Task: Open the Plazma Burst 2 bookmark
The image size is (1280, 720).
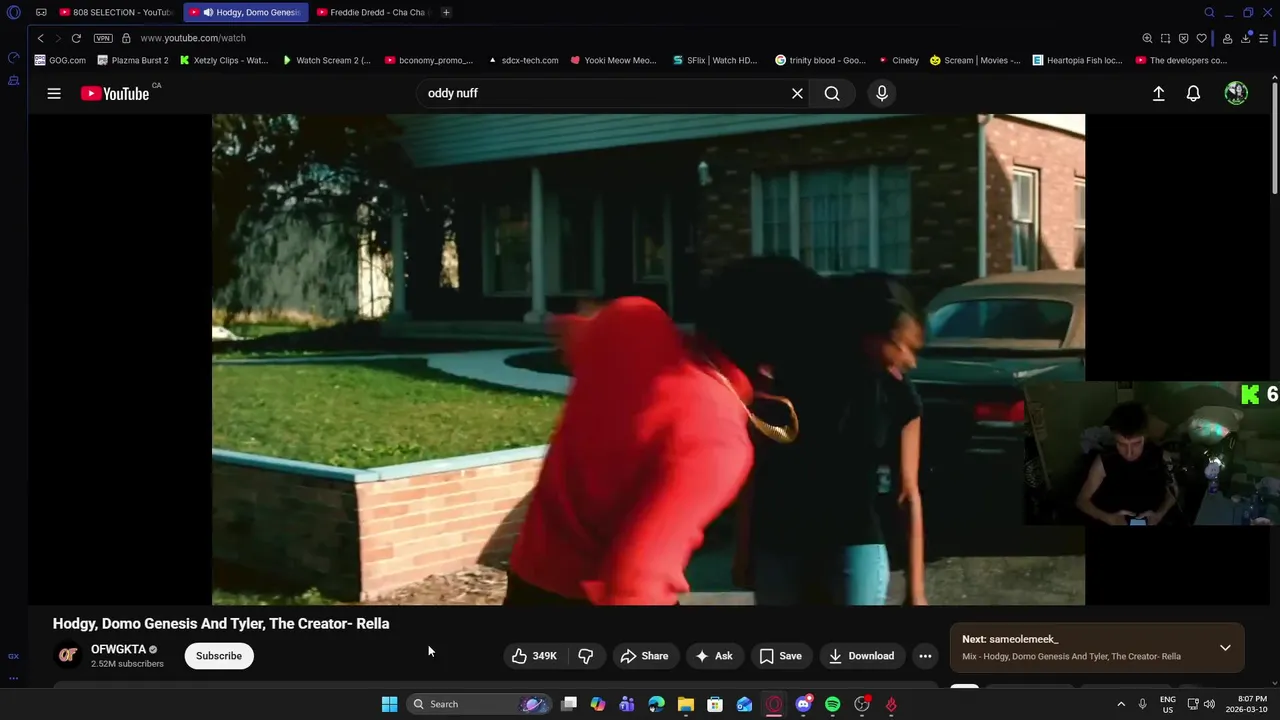Action: coord(133,60)
